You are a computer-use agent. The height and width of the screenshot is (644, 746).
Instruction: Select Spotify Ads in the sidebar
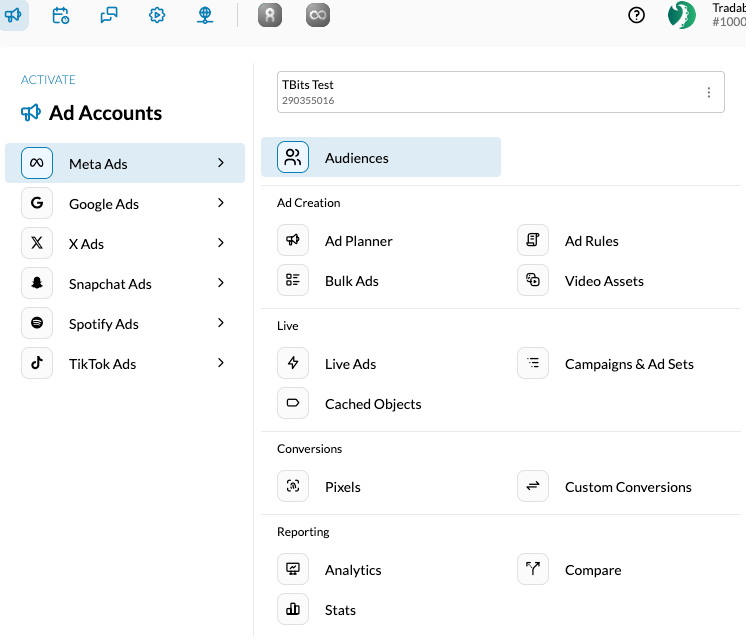pos(104,324)
